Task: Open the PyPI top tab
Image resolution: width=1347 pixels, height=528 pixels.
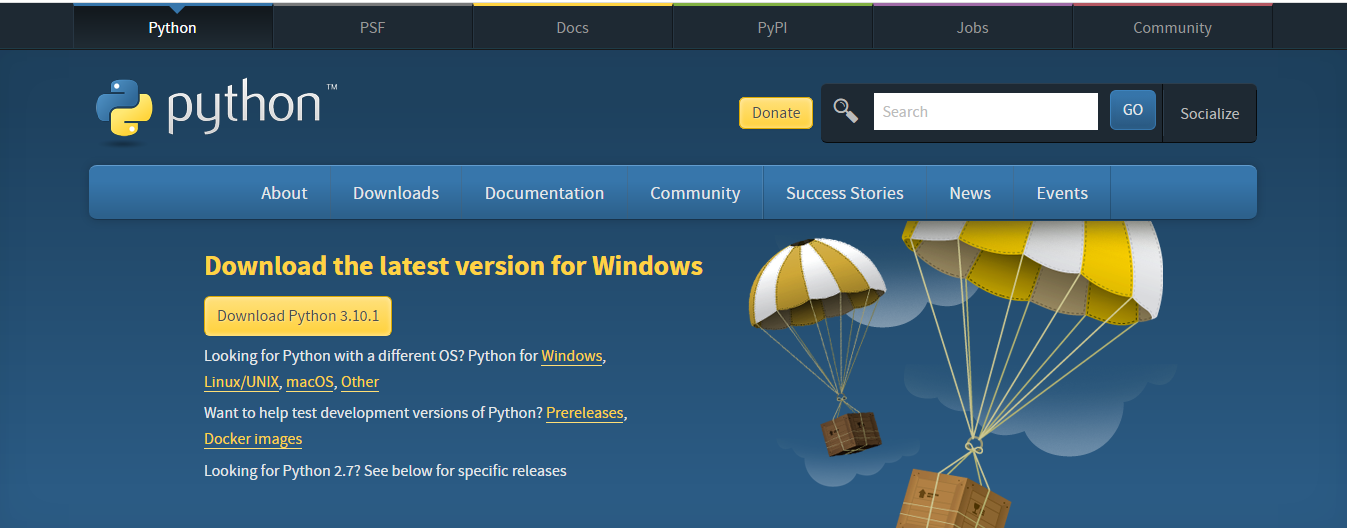Action: [x=772, y=28]
